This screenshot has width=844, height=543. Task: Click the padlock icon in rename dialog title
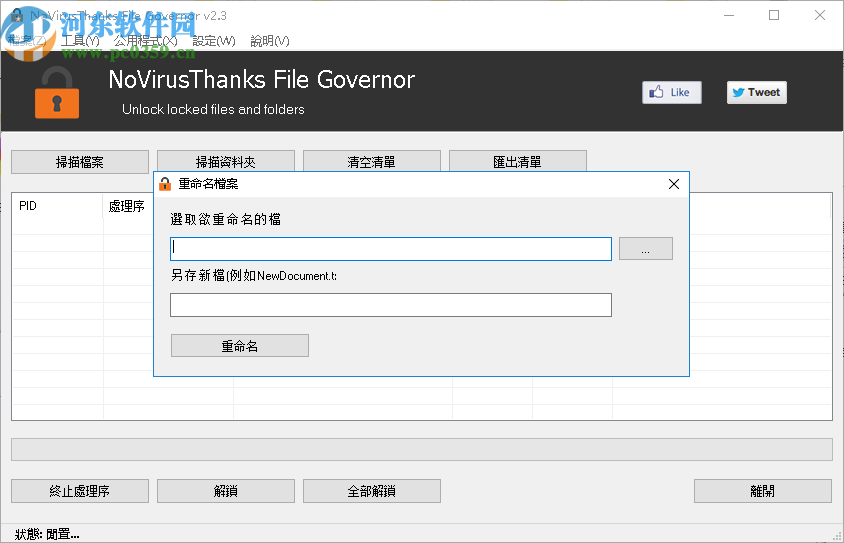[165, 184]
